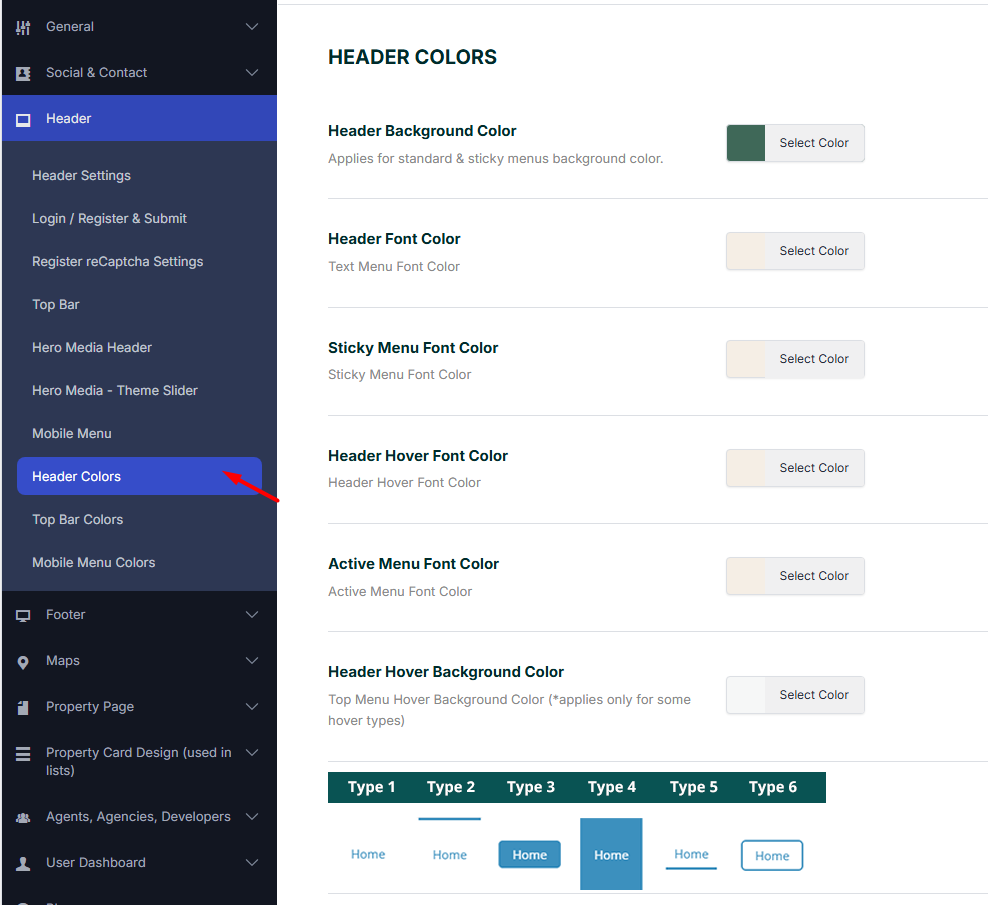Click the Maps location pin icon
This screenshot has height=905, width=988.
[23, 662]
